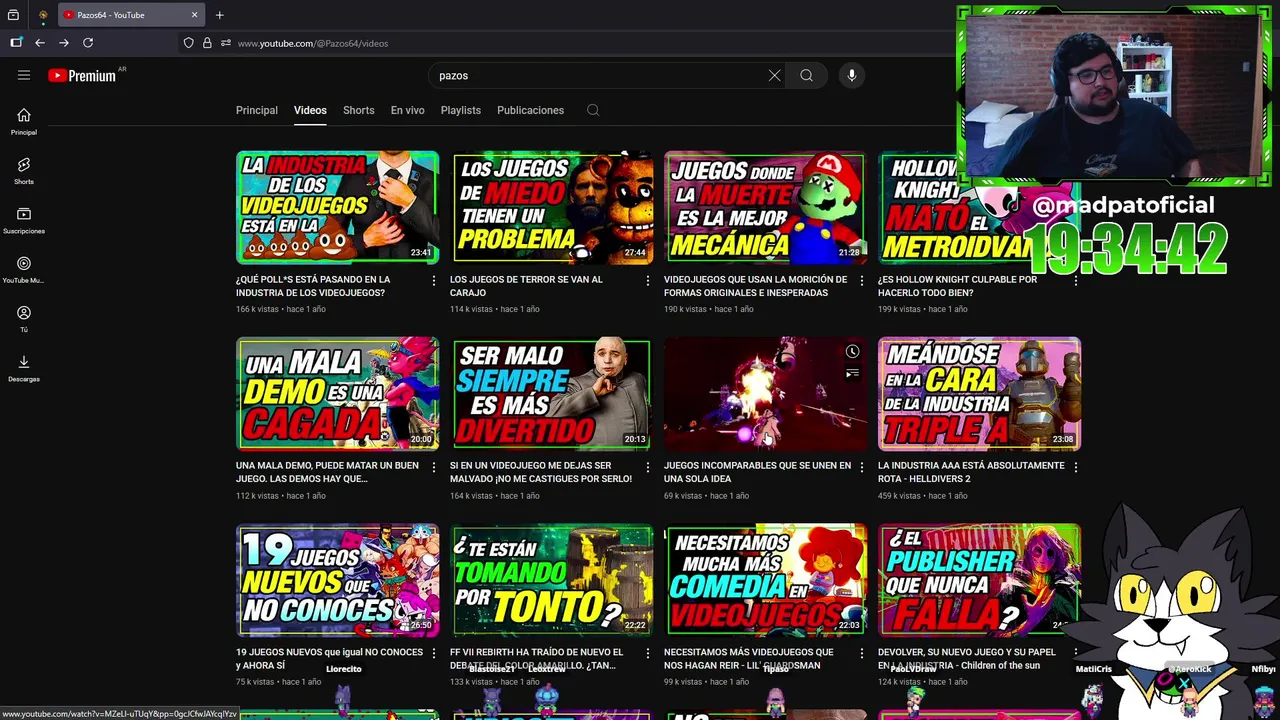Toggle the browser sidebar panel

pyautogui.click(x=16, y=43)
